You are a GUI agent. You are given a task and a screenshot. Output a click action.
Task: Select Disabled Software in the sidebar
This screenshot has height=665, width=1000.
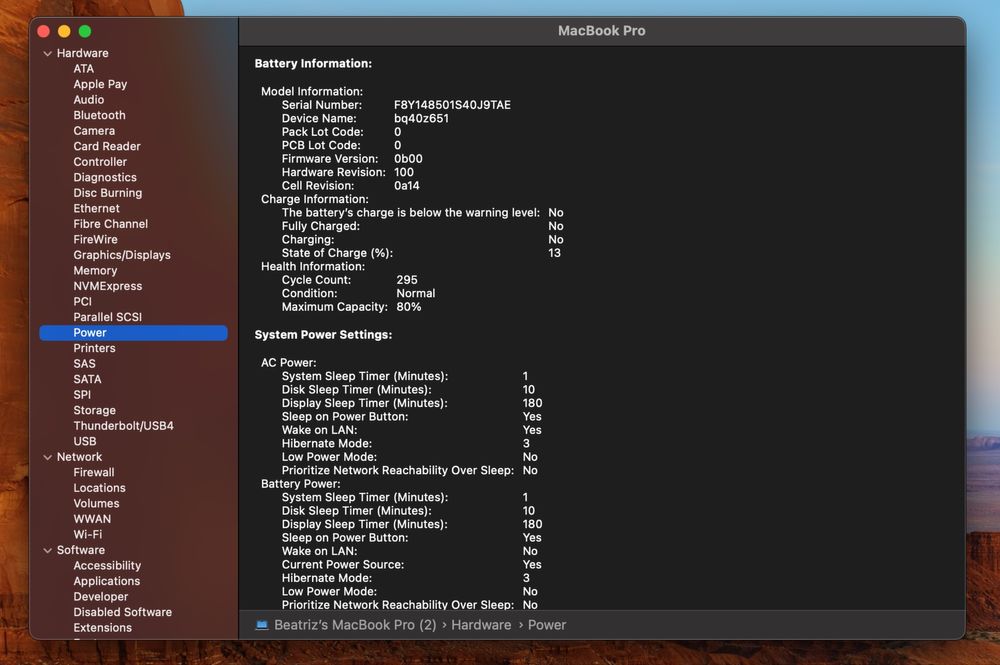coord(122,612)
